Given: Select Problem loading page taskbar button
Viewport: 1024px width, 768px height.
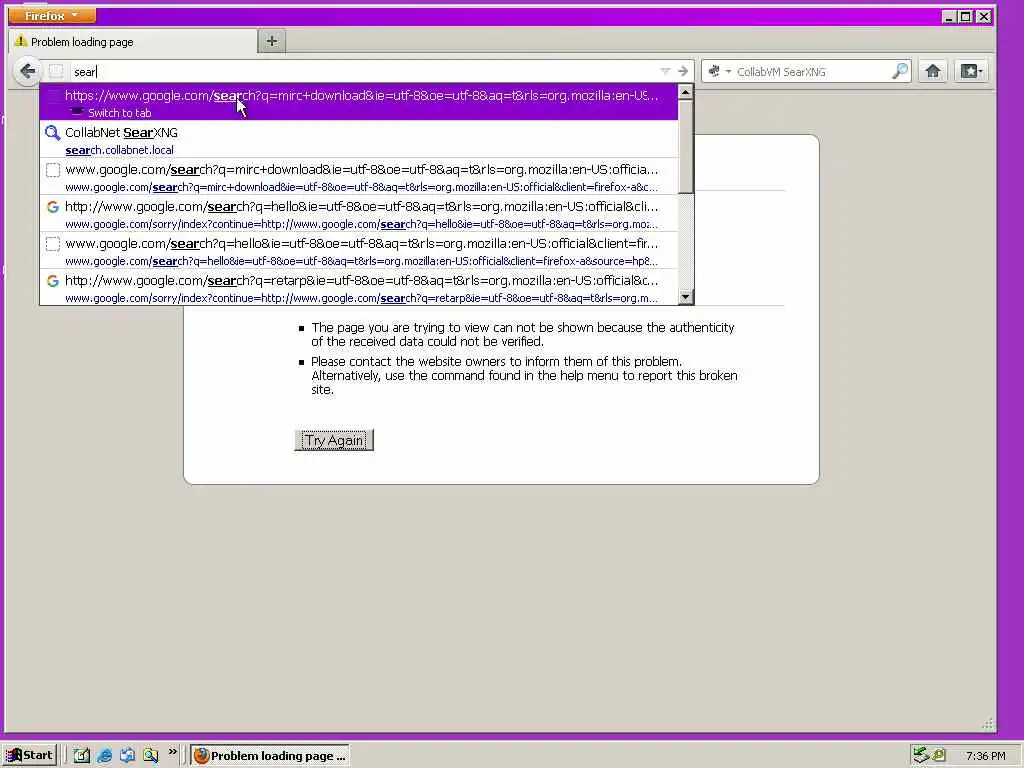Looking at the screenshot, I should tap(270, 756).
